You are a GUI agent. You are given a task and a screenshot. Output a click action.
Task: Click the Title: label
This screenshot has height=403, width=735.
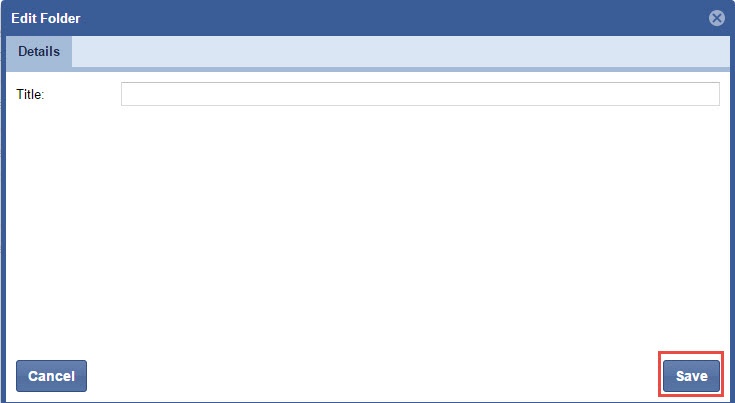click(30, 94)
